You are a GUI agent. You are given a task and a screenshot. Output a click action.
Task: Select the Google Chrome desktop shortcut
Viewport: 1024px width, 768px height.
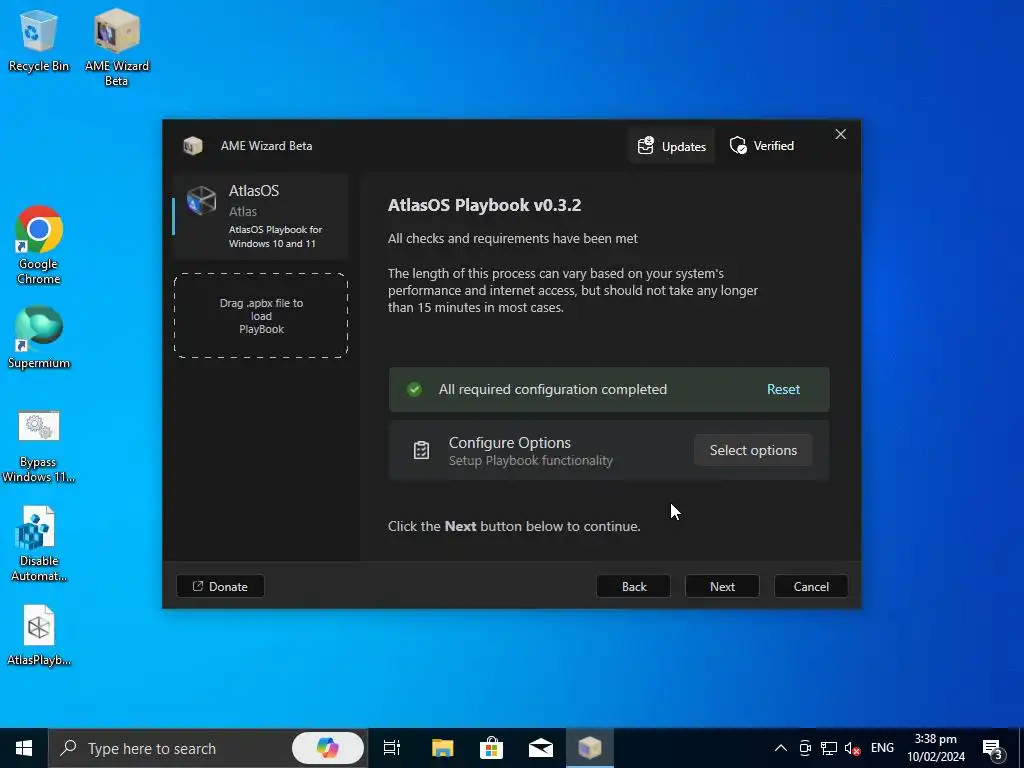click(39, 246)
